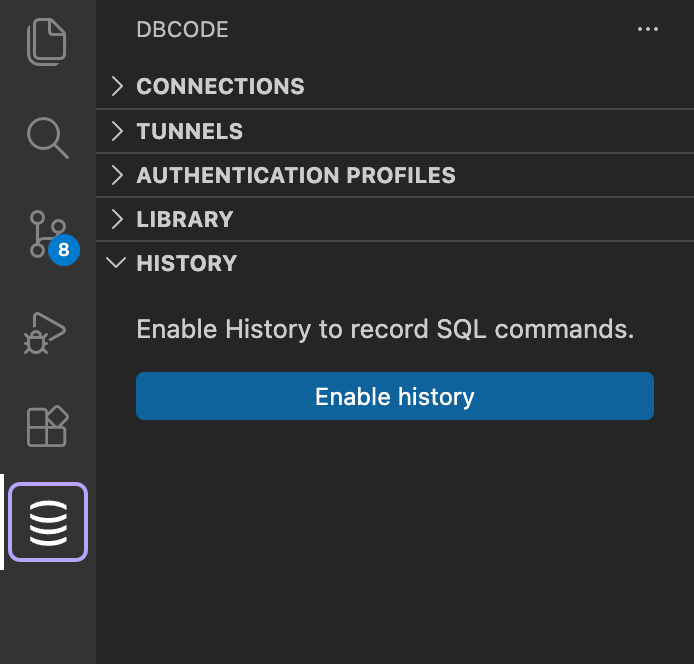Open the Extensions view
Viewport: 694px width, 664px height.
coord(48,426)
